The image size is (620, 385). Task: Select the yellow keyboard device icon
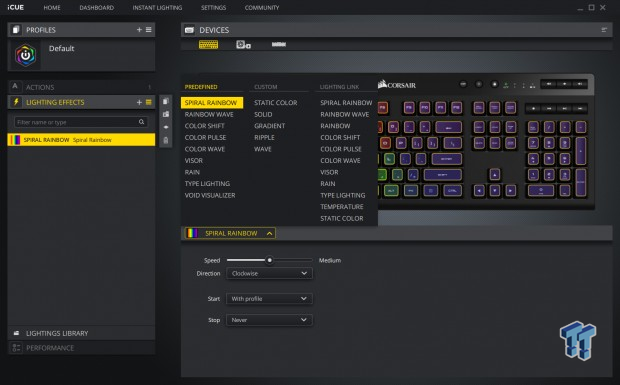(x=208, y=44)
